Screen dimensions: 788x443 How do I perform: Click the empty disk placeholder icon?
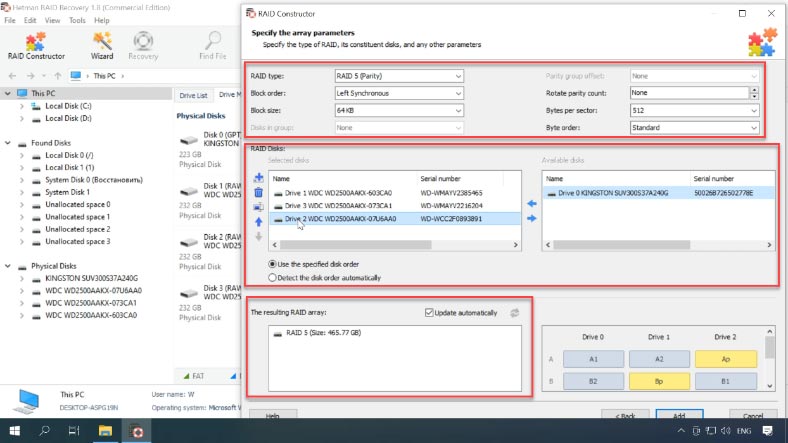pos(258,207)
